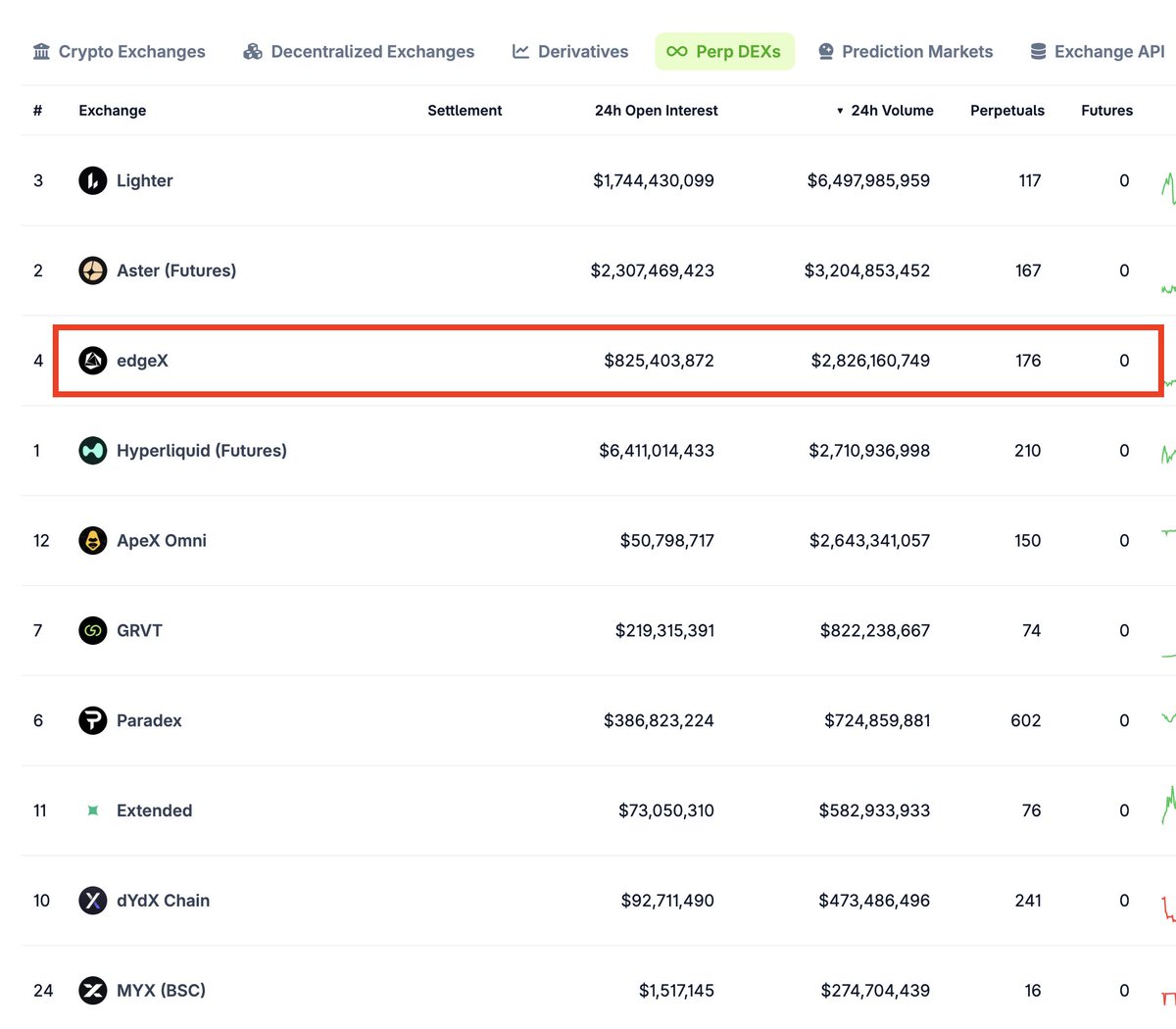Screen dimensions: 1176x1029
Task: Click ApeX Omni open interest $50,798,717
Action: click(667, 541)
